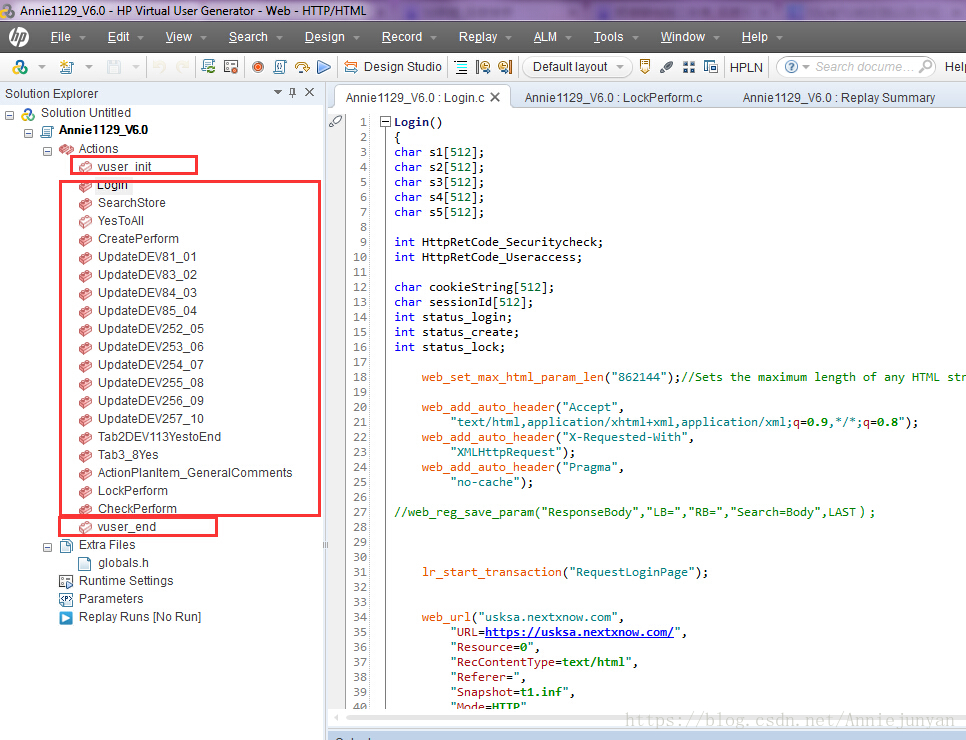Start recording with the red Record icon
Screen dimensions: 966x740
point(258,67)
